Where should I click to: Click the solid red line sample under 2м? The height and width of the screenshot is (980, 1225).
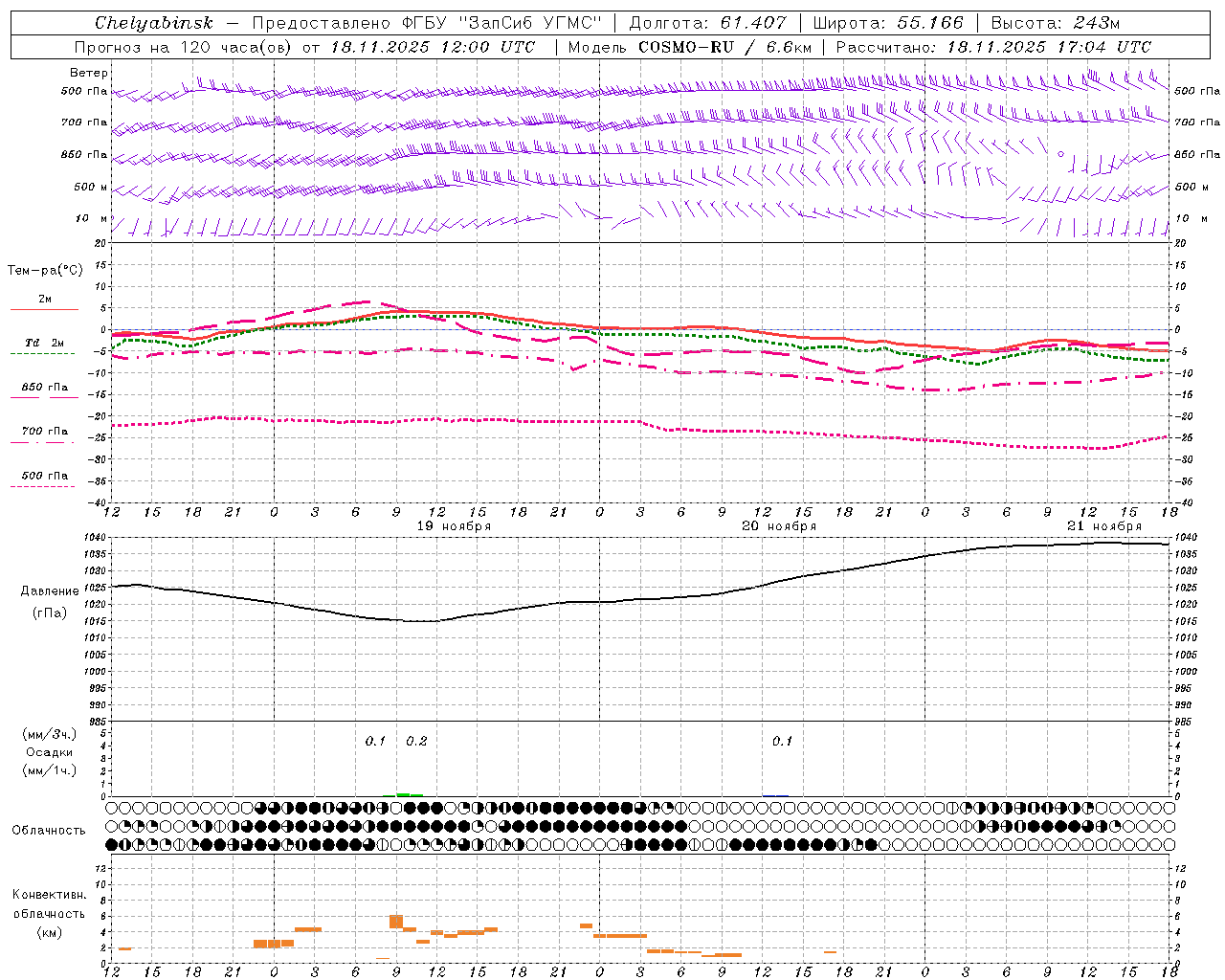point(44,309)
